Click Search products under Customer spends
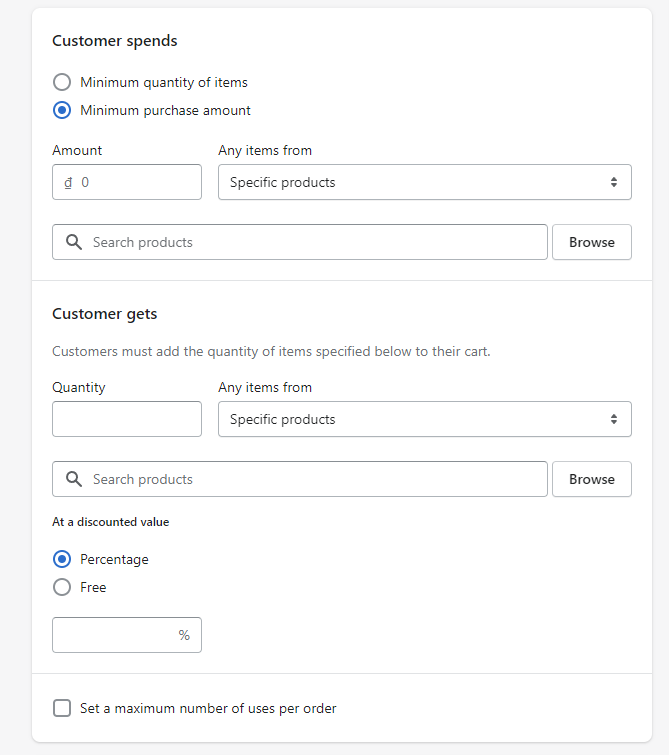This screenshot has width=669, height=755. [x=310, y=242]
